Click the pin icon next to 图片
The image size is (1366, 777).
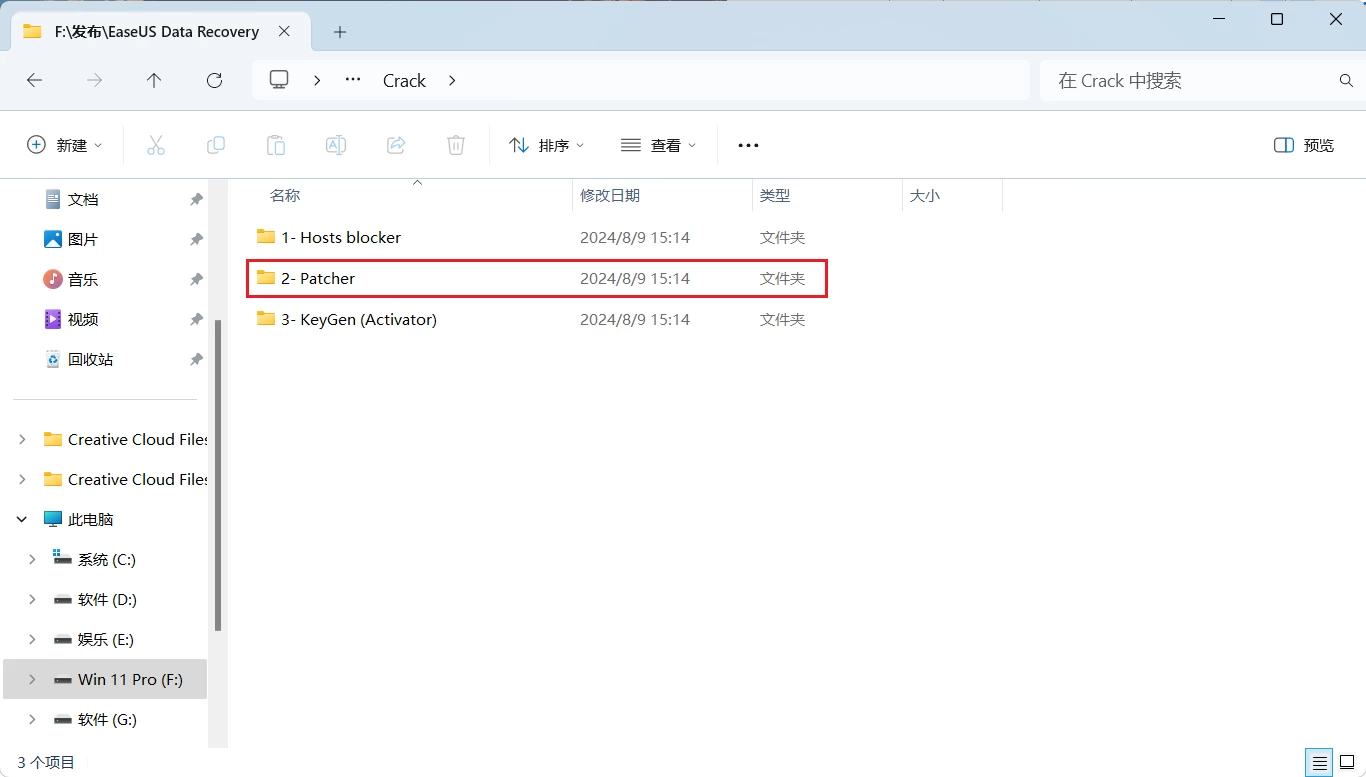click(196, 240)
